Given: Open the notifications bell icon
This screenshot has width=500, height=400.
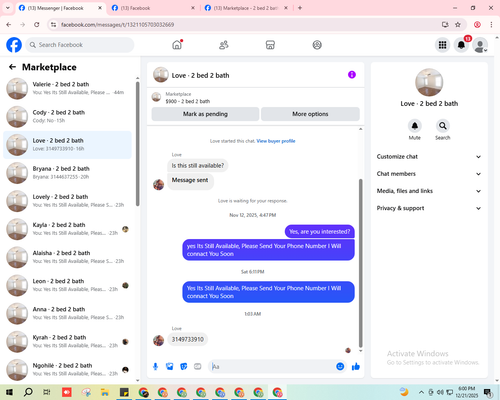Looking at the screenshot, I should pyautogui.click(x=461, y=45).
